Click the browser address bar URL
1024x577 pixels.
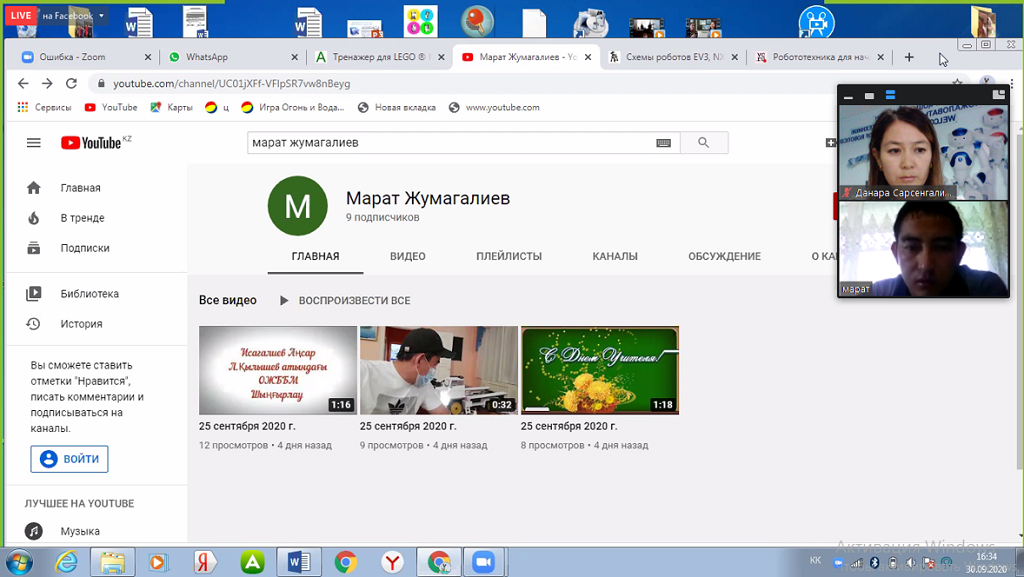[x=232, y=84]
